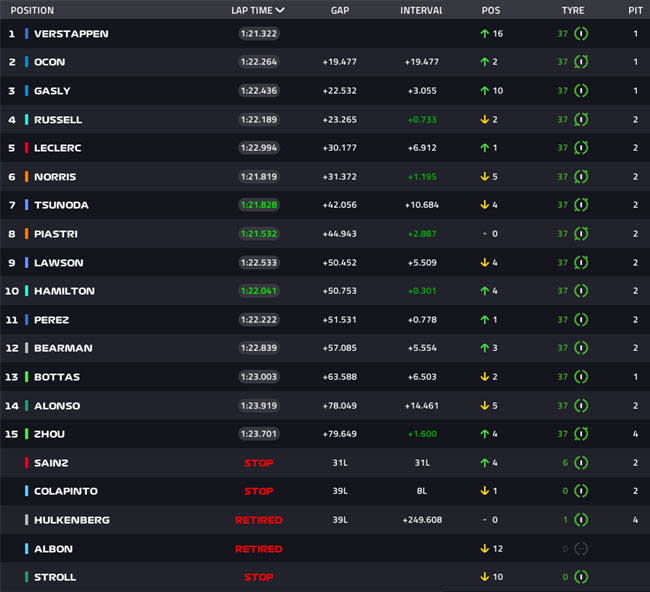Click Norris's green interval +1.195
The image size is (650, 592).
pos(422,177)
